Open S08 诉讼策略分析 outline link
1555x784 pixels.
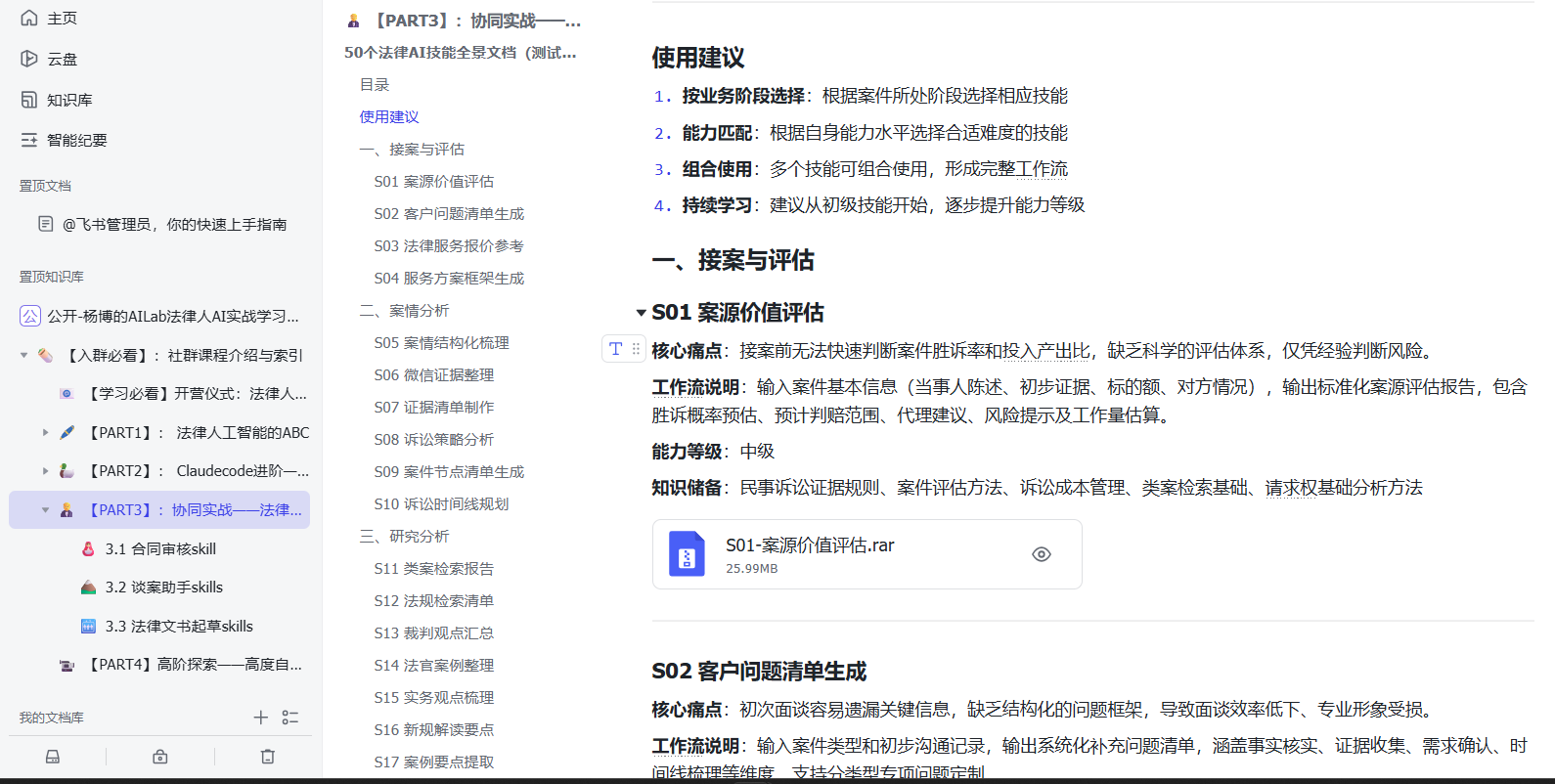(x=433, y=439)
